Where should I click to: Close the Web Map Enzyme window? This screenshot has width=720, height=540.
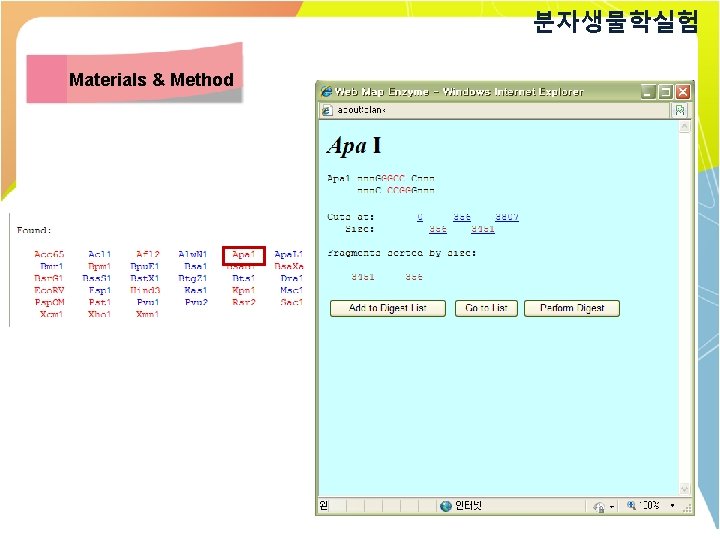tap(683, 92)
